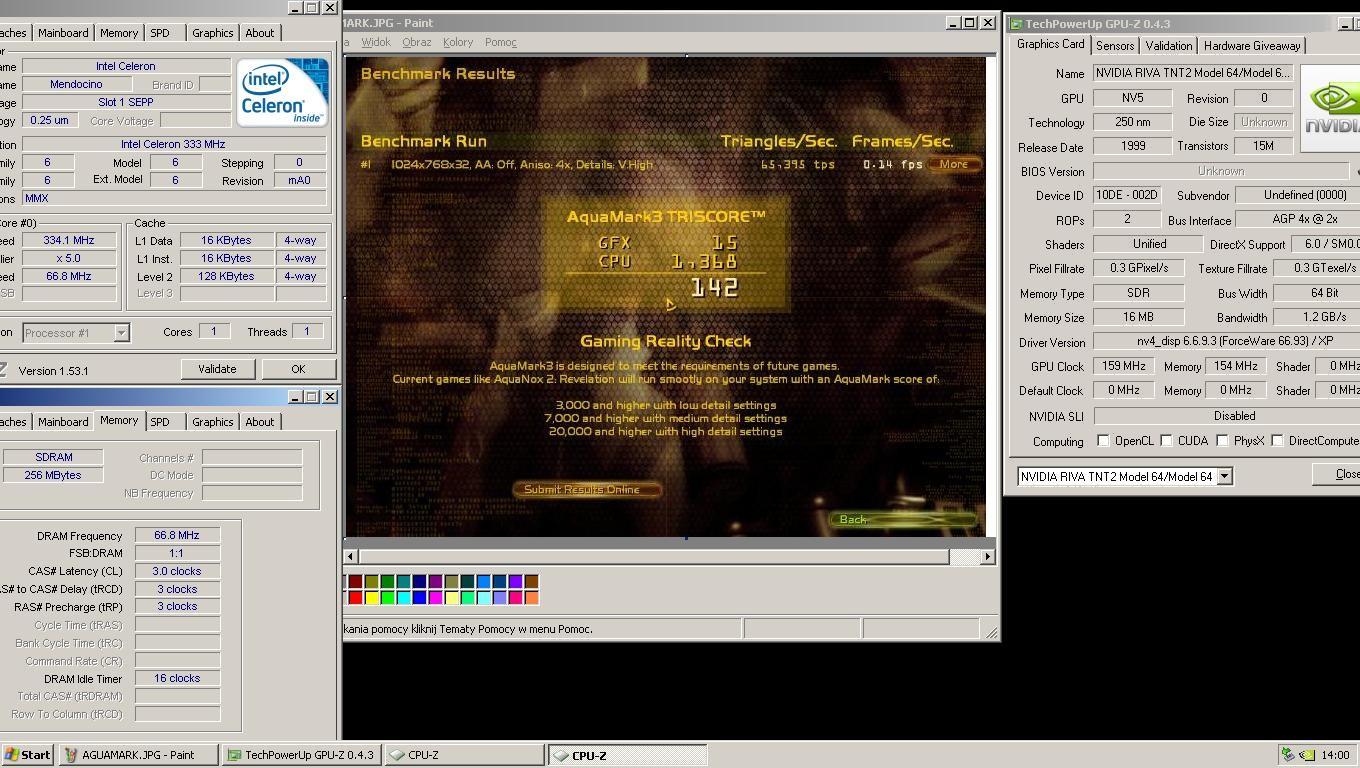Pick the magenta color in Paint's palette
Screen dimensions: 1360x768
[x=435, y=597]
